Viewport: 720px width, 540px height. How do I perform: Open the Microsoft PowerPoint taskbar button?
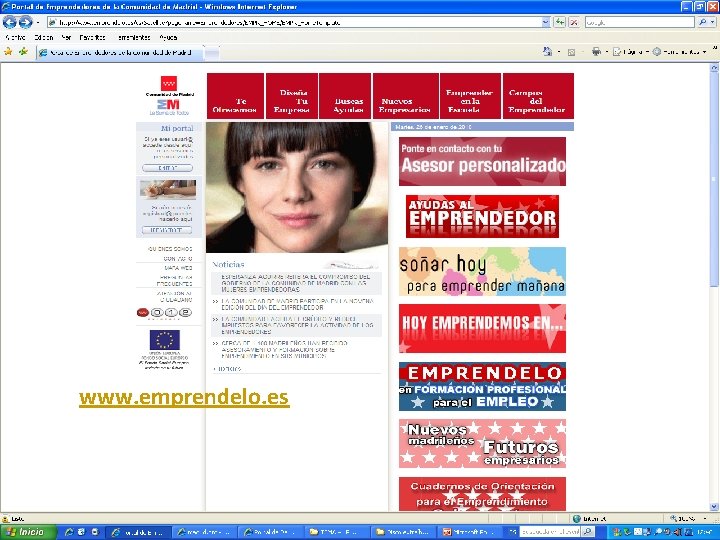point(470,532)
